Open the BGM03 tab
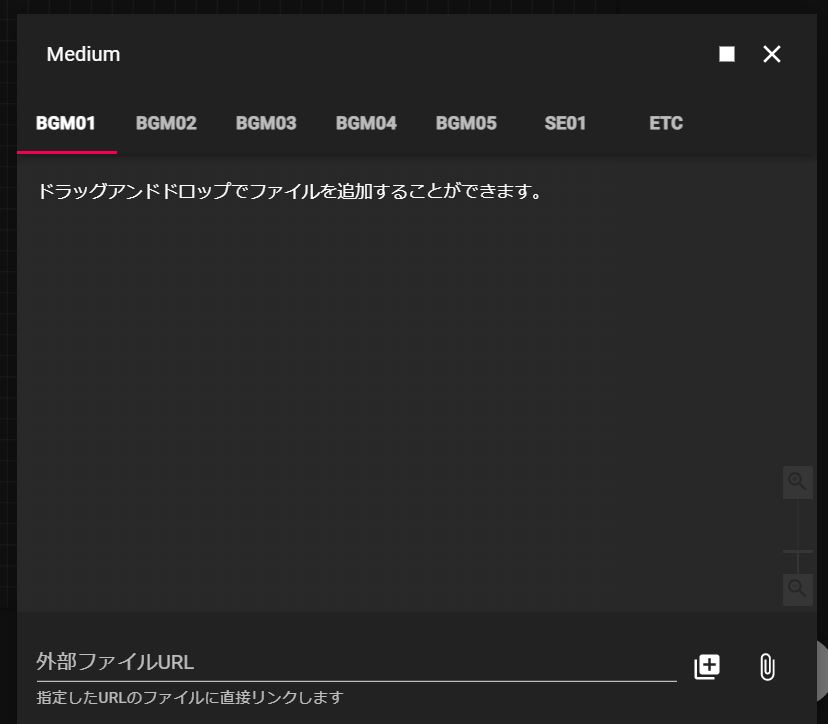 pos(266,124)
